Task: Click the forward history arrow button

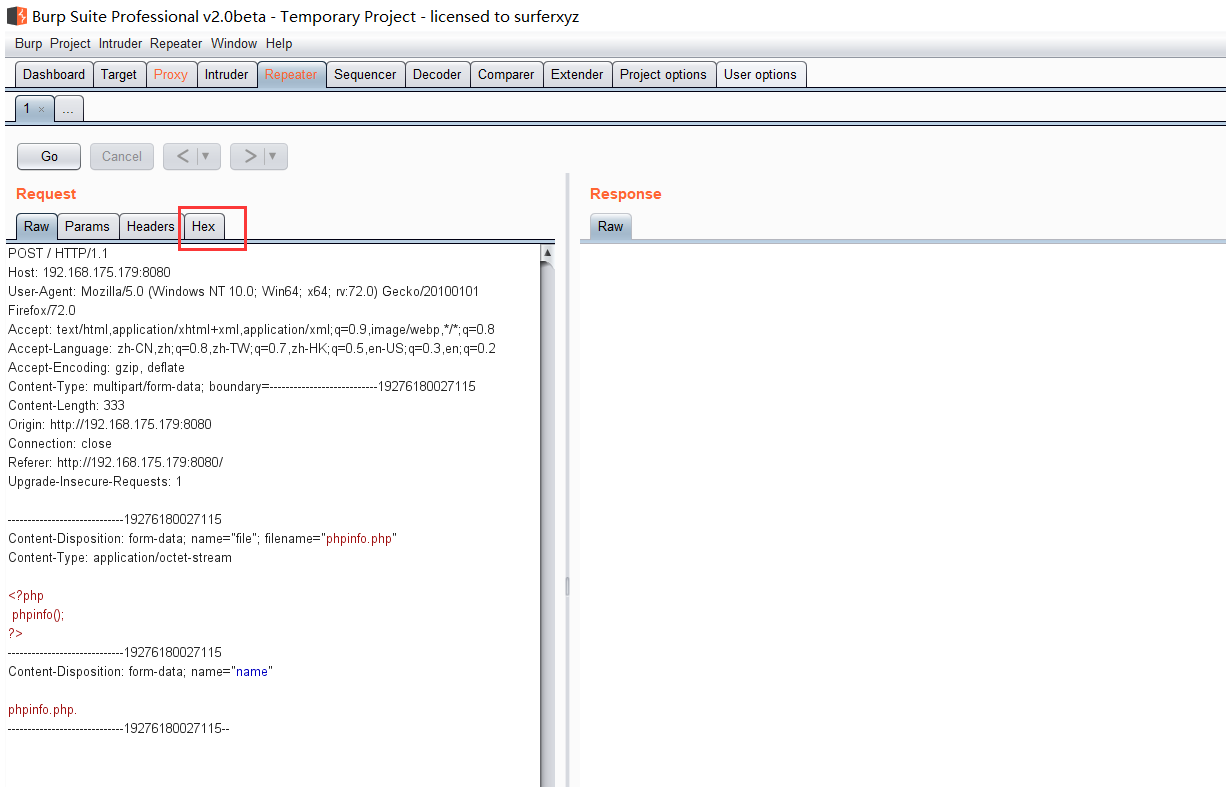Action: [x=248, y=156]
